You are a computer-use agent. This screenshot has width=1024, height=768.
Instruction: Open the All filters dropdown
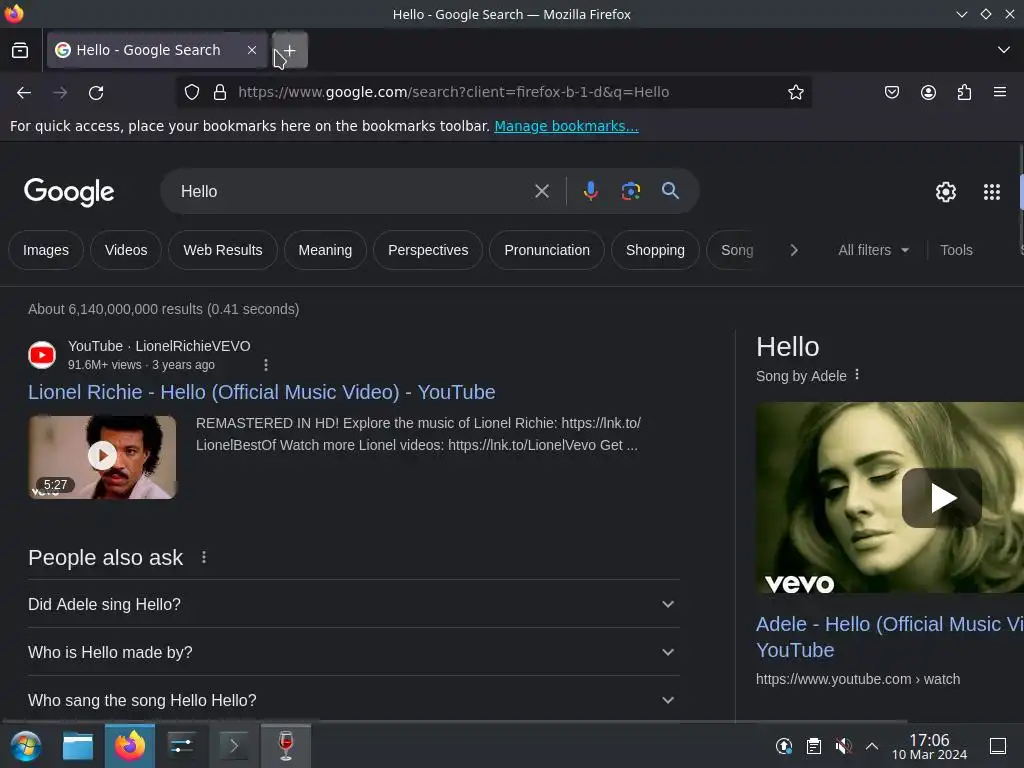(873, 250)
